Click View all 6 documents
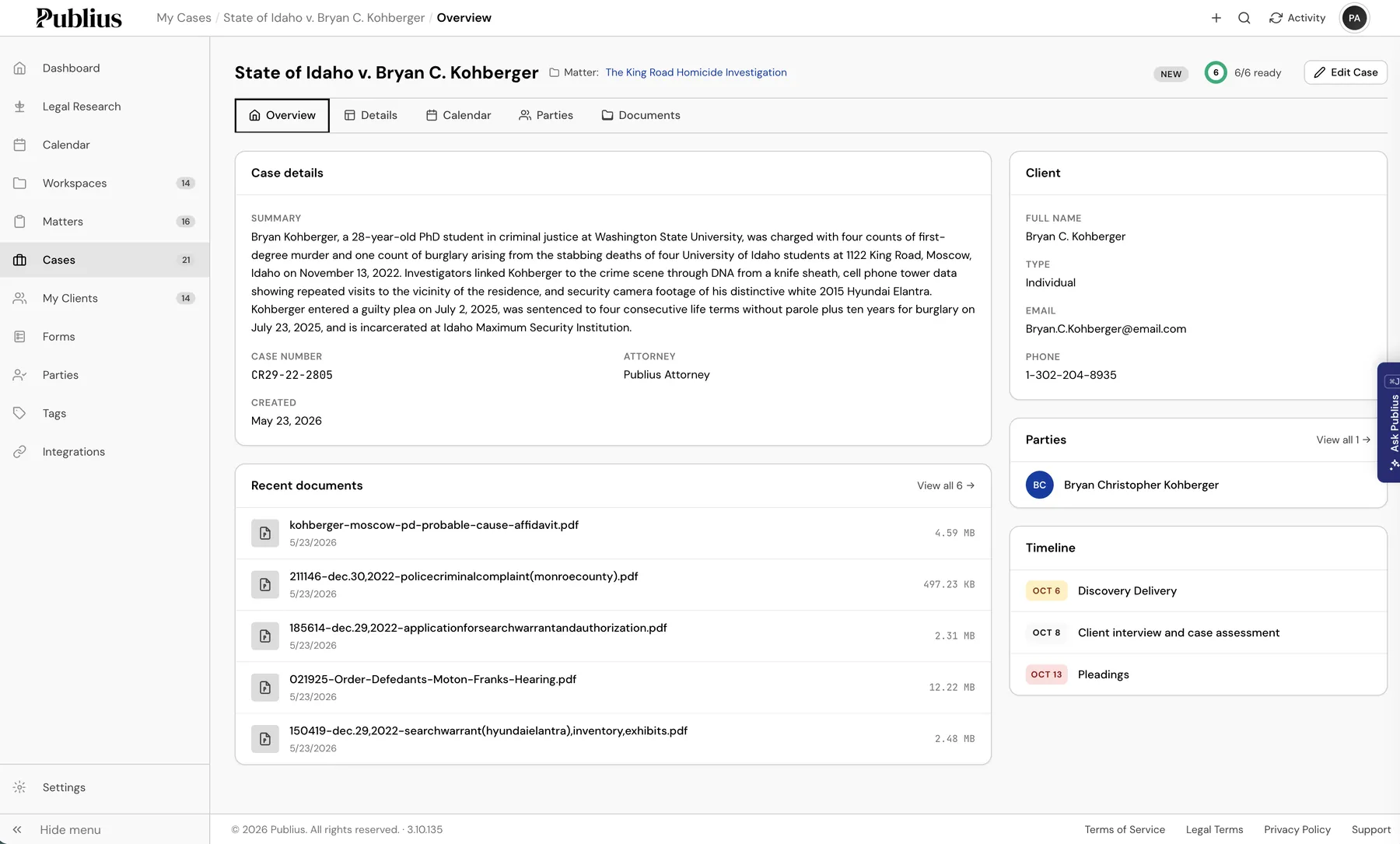 (x=946, y=485)
